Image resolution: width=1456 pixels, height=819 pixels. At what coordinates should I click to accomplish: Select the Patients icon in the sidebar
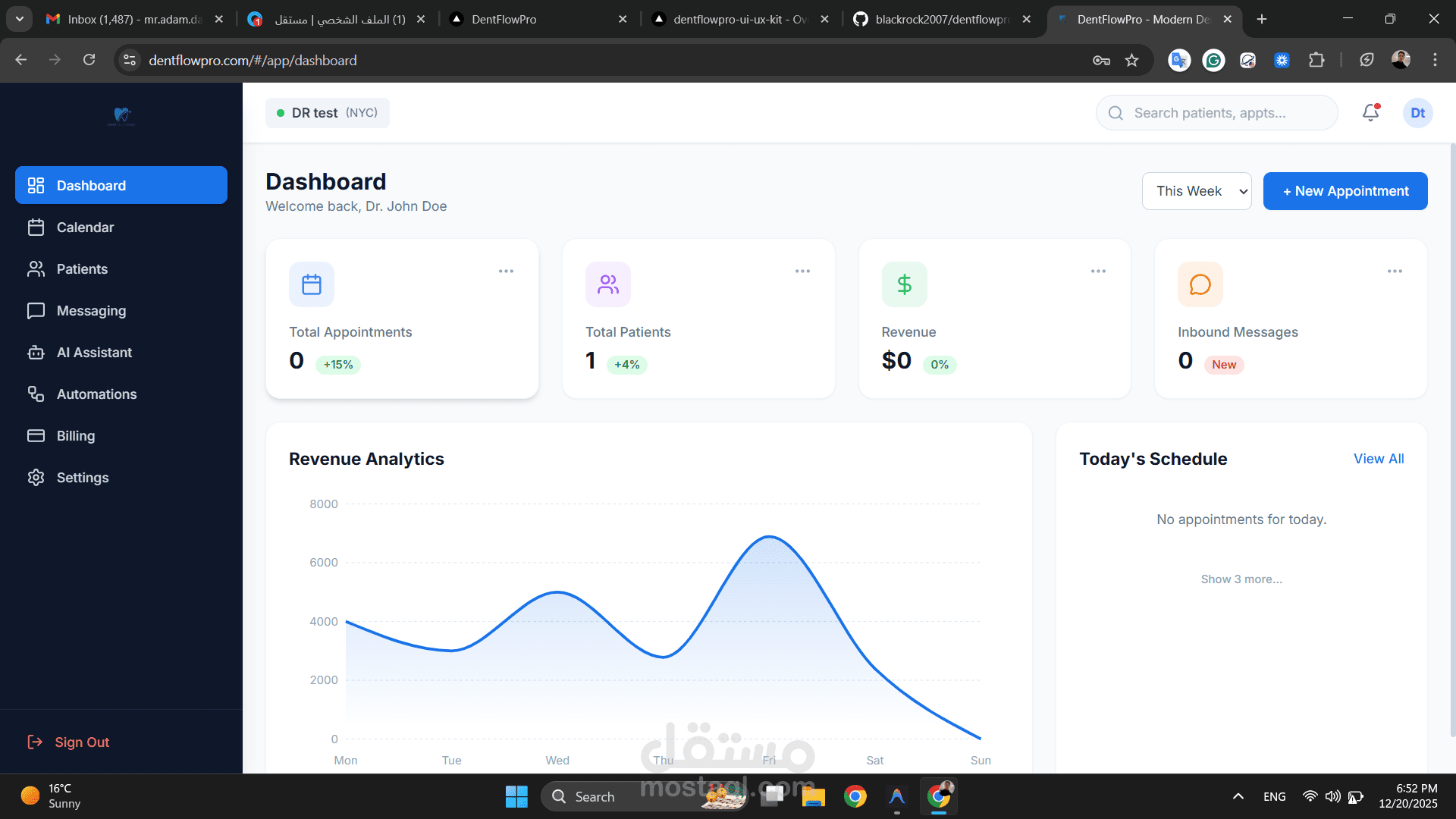36,268
